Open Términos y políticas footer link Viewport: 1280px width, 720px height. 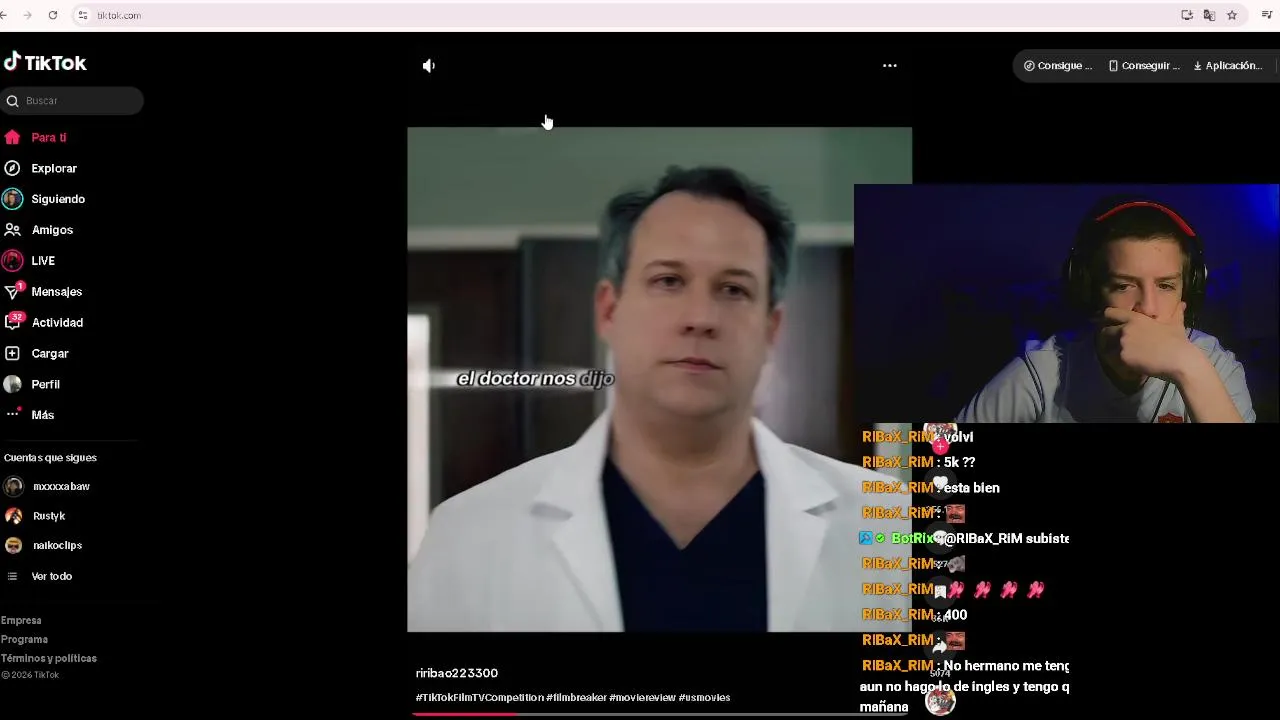point(49,659)
